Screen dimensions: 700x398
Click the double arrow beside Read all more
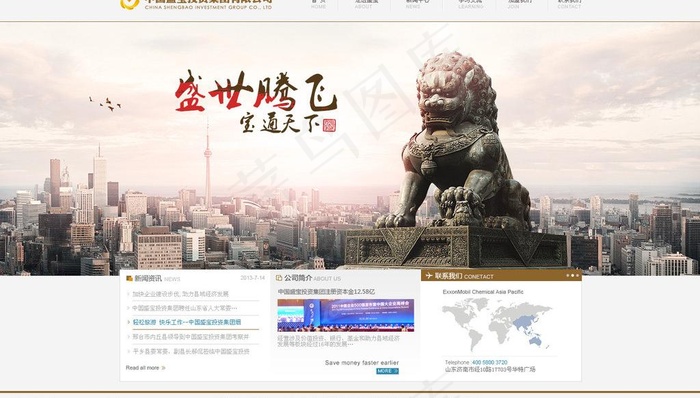(163, 368)
